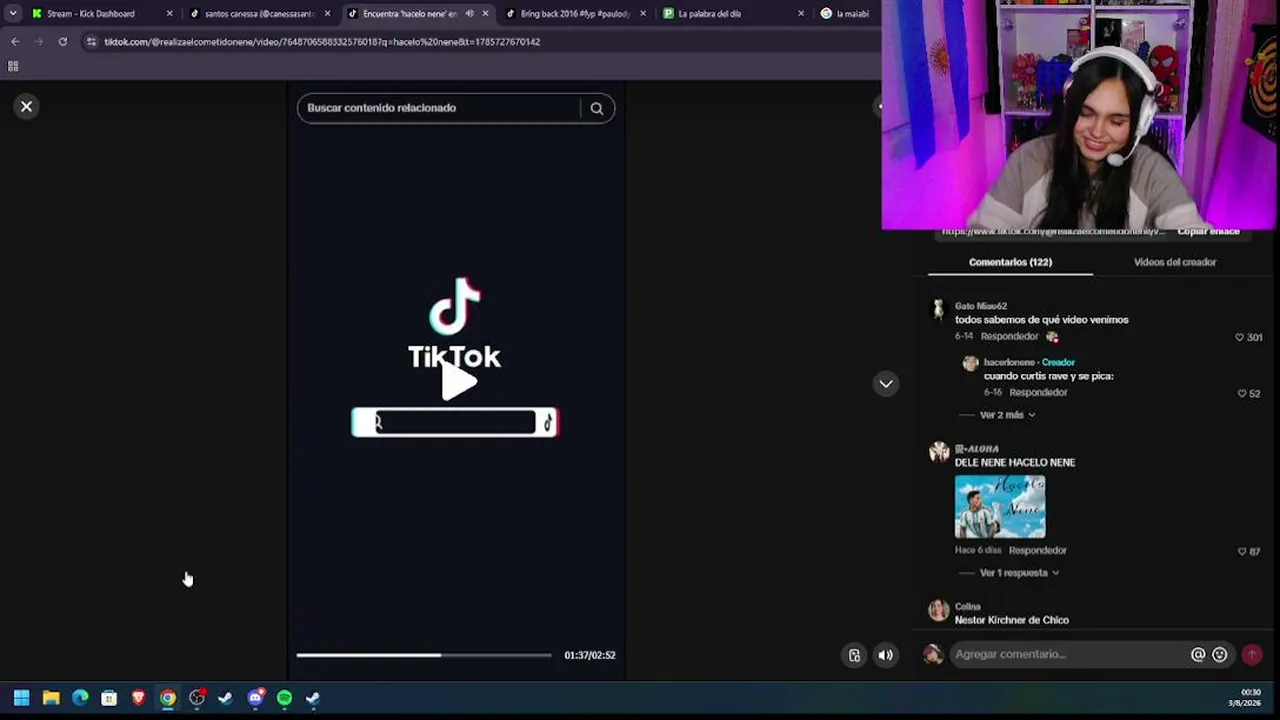Open Spotify from the taskbar
Image resolution: width=1280 pixels, height=720 pixels.
pos(284,698)
